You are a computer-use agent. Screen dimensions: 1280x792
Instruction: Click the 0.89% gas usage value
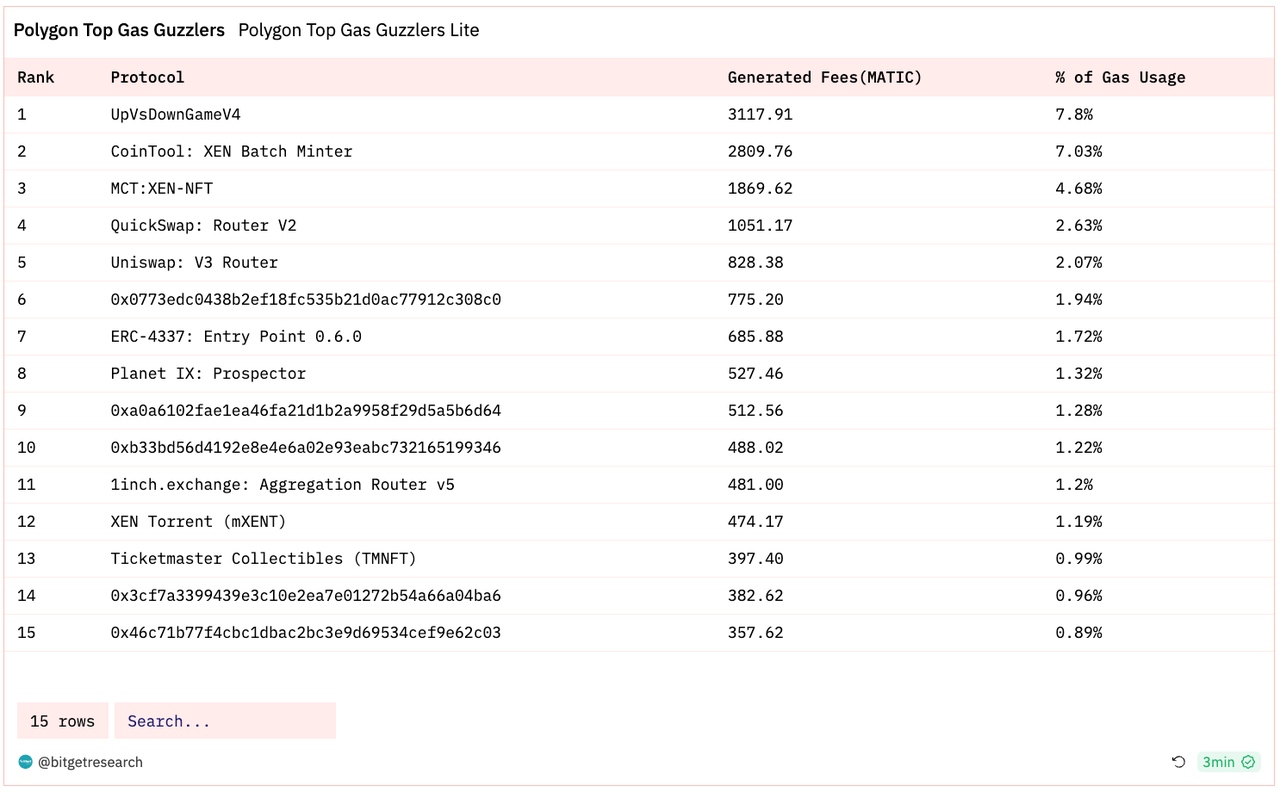tap(1079, 632)
